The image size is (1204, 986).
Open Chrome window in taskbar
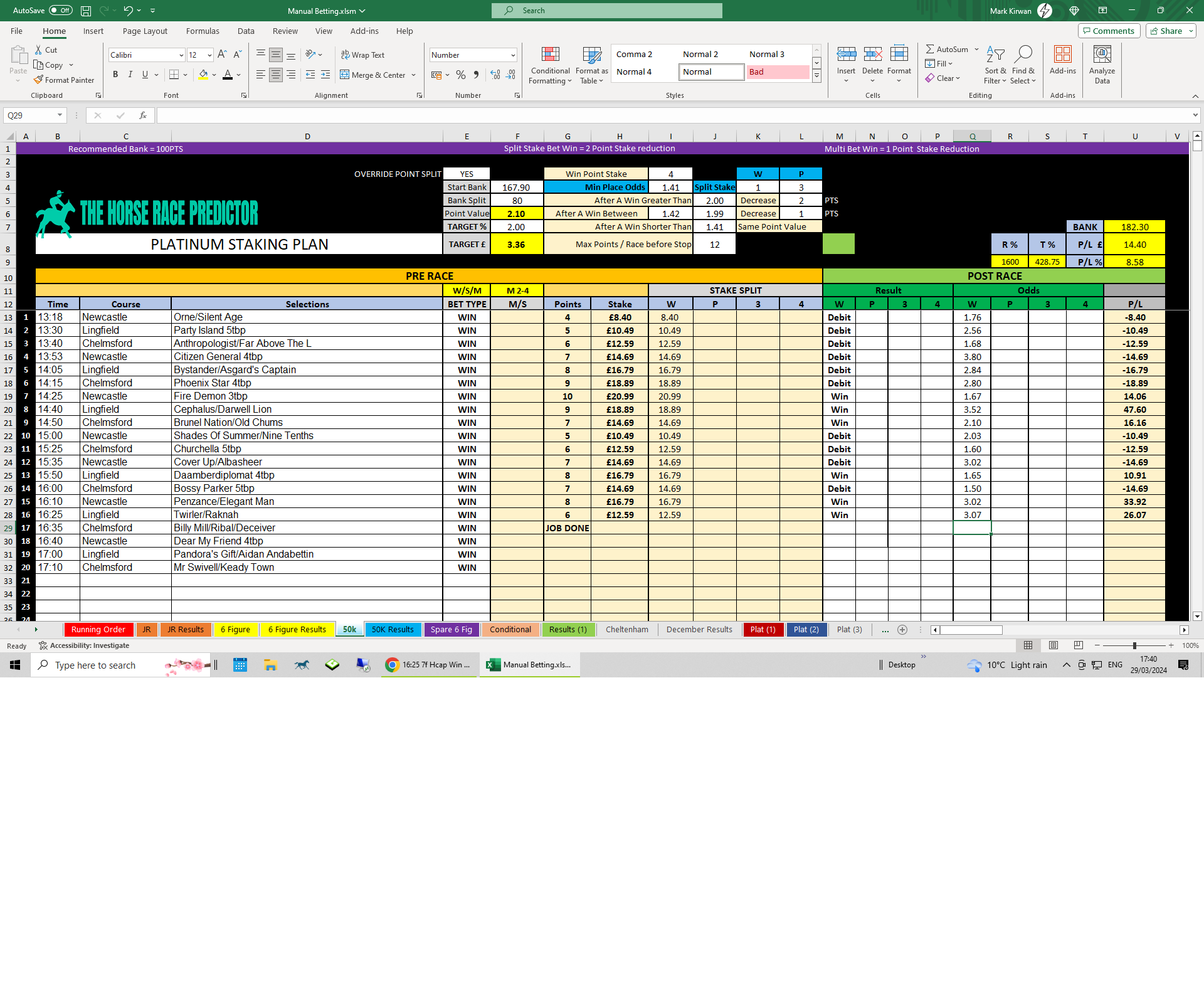pyautogui.click(x=429, y=665)
